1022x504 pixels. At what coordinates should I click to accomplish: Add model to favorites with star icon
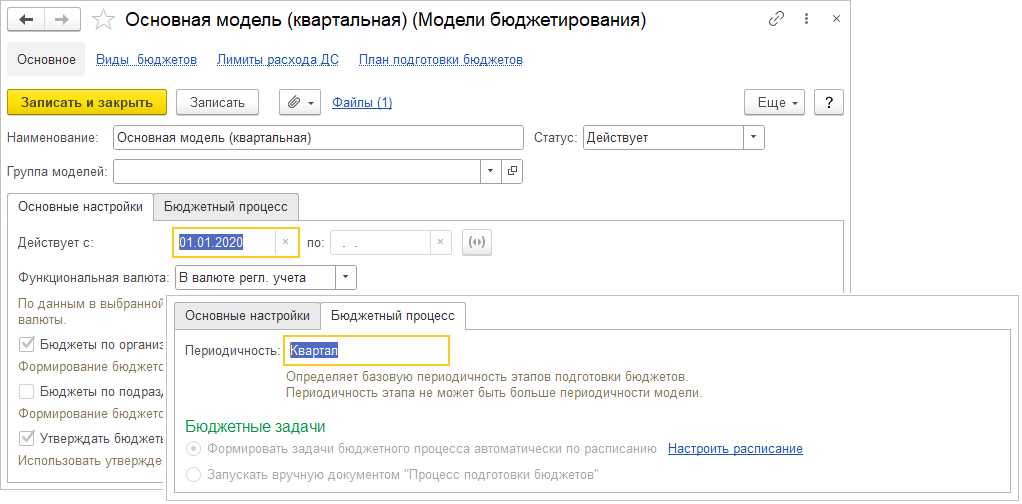(x=102, y=20)
